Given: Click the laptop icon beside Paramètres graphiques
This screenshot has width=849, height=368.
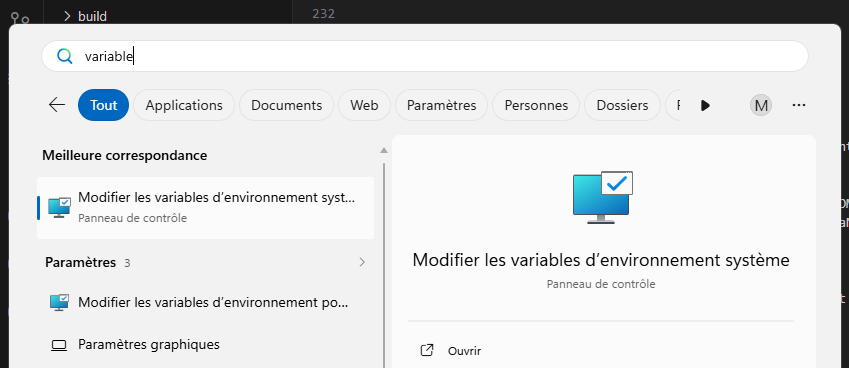Looking at the screenshot, I should (x=58, y=345).
